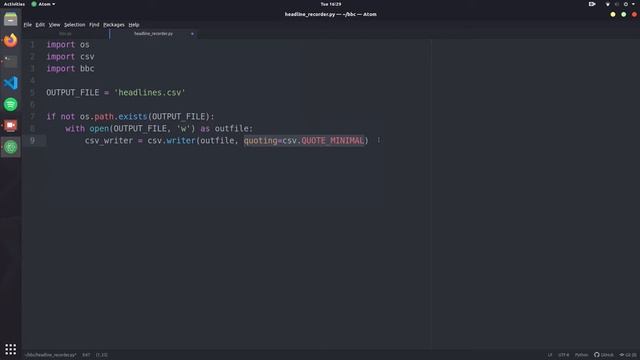Open the Terminal from the dock
The height and width of the screenshot is (360, 640).
pyautogui.click(x=11, y=61)
